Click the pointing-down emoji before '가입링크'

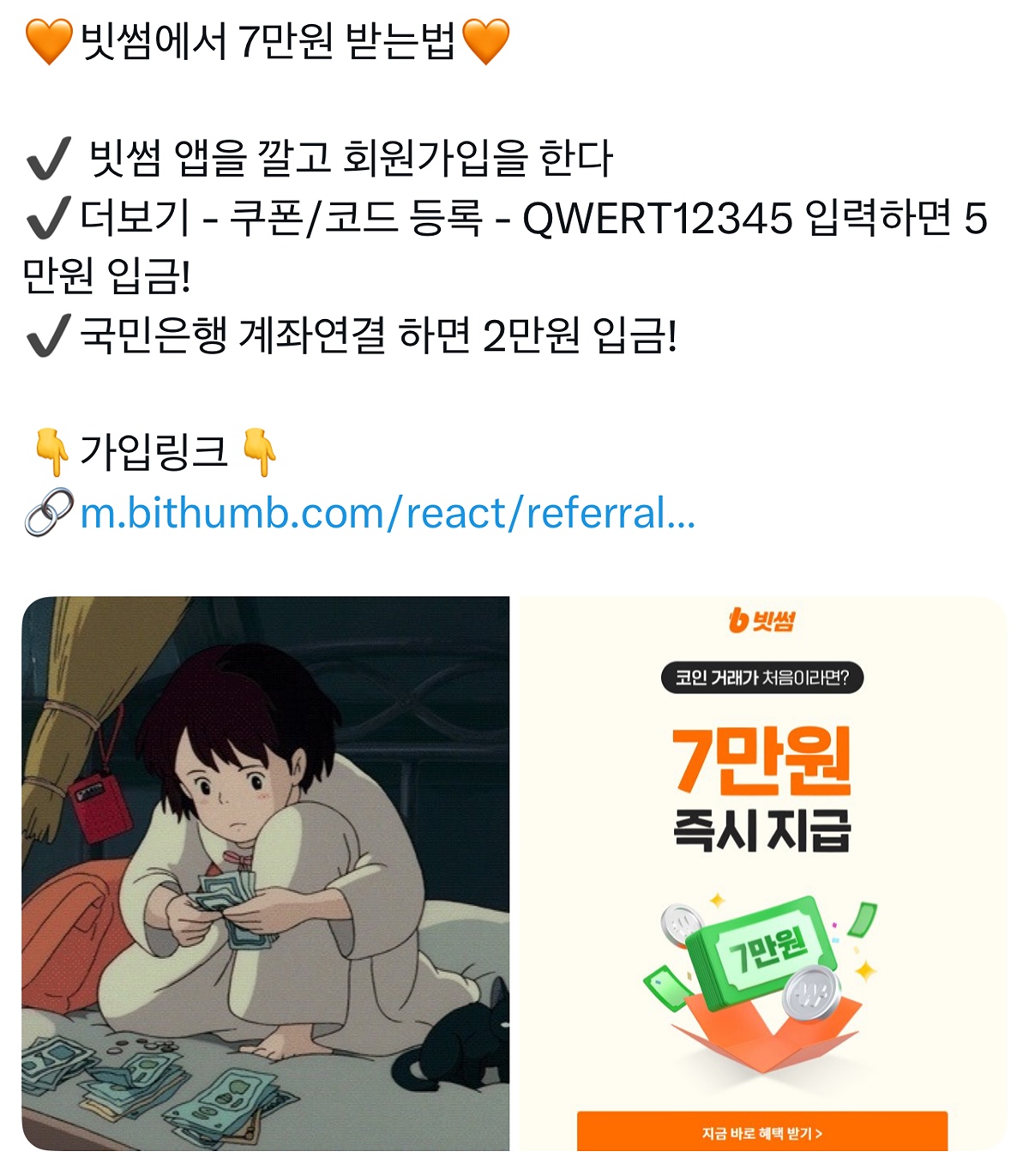(51, 452)
